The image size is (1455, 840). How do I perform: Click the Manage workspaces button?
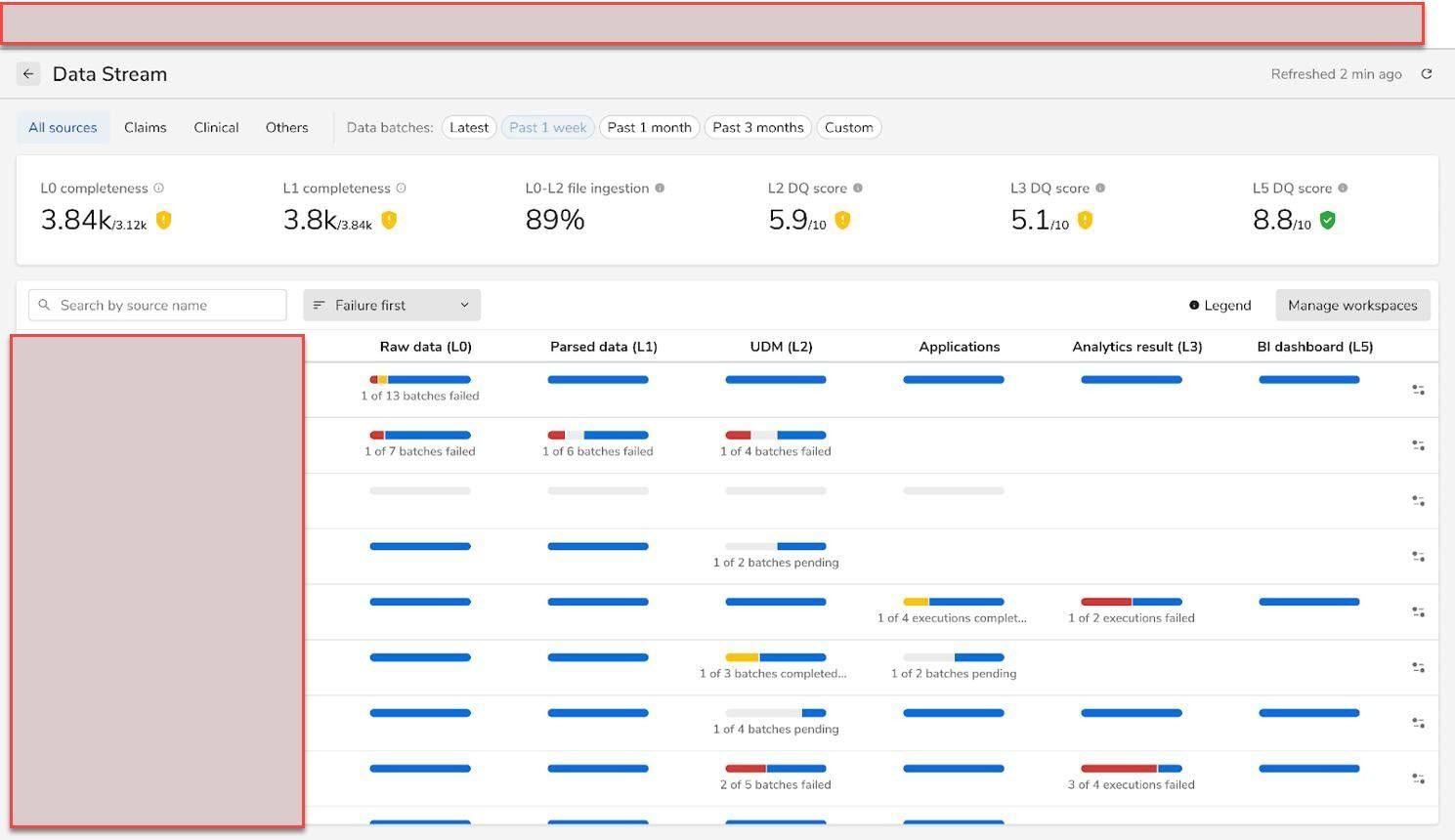point(1352,306)
